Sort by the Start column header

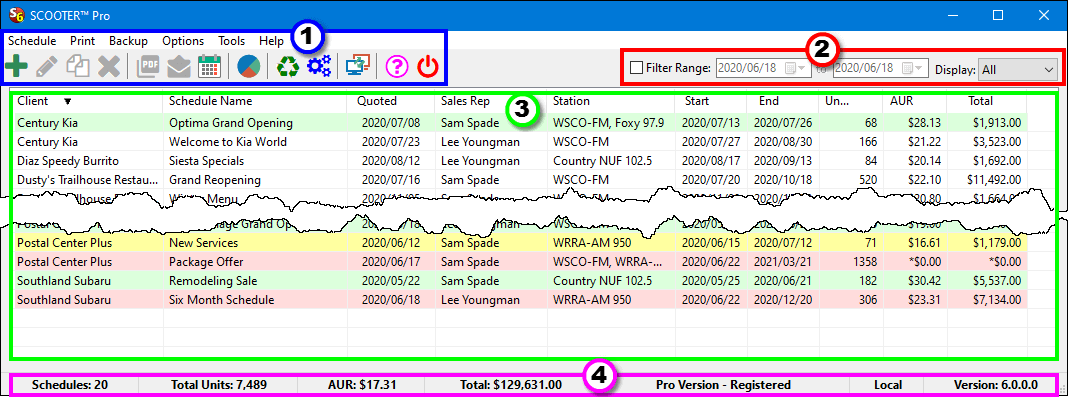pos(696,101)
